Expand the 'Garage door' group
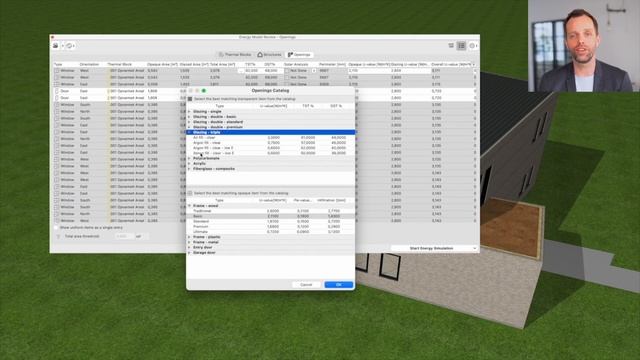The width and height of the screenshot is (640, 360). (x=189, y=253)
